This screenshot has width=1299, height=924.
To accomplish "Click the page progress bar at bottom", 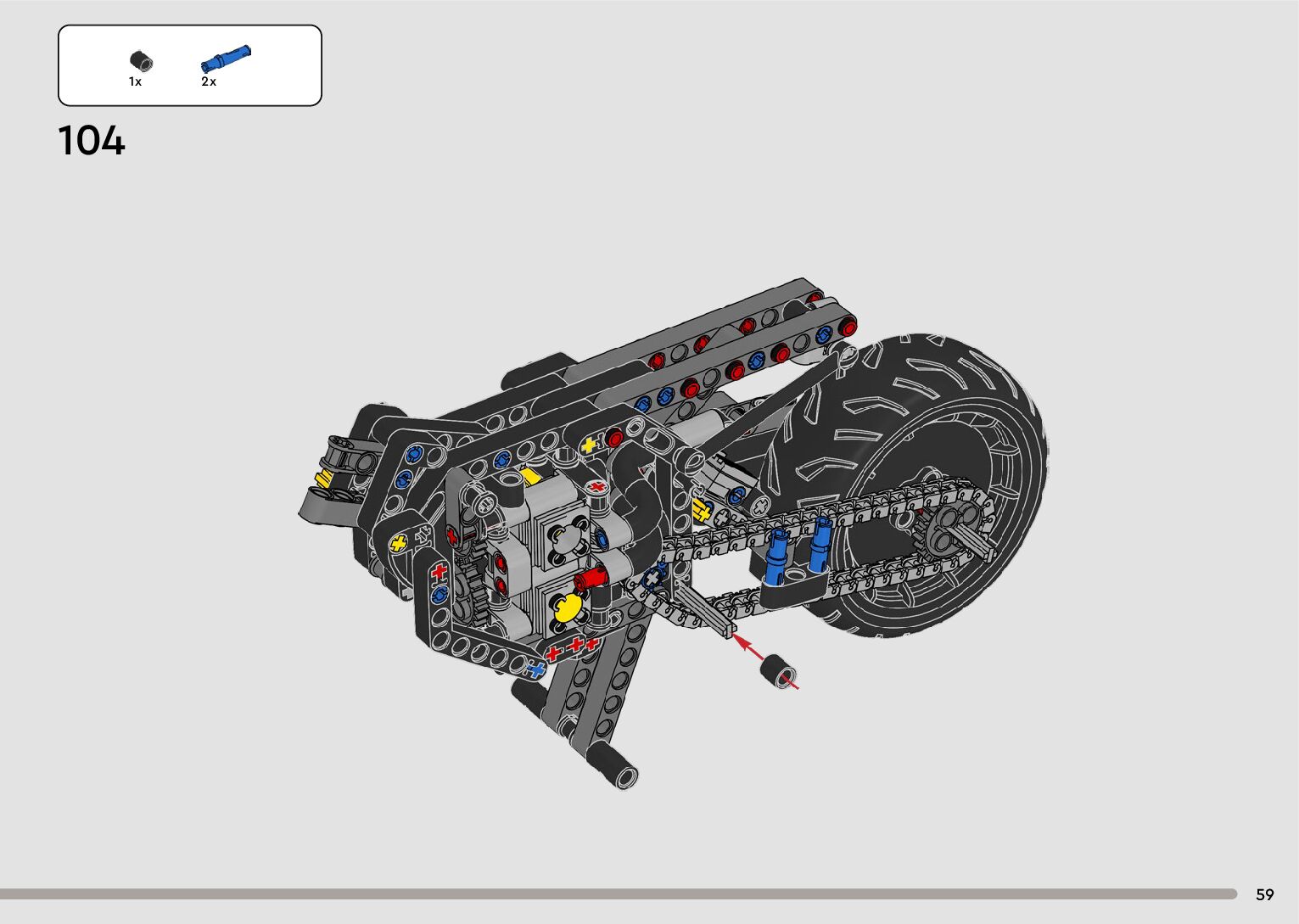I will (618, 893).
